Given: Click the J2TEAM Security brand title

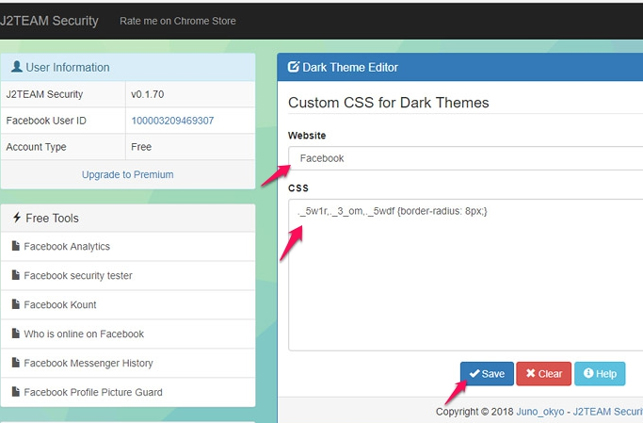Looking at the screenshot, I should pos(49,20).
